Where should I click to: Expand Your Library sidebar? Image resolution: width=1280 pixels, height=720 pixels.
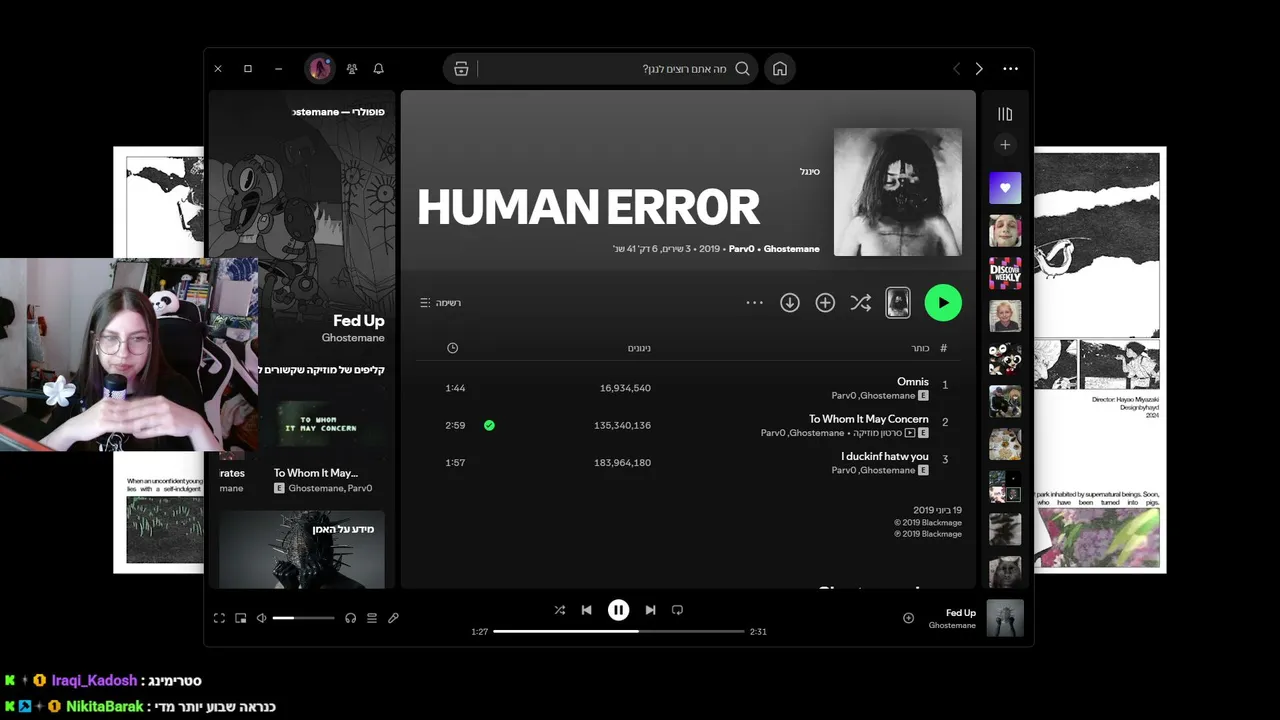tap(1005, 114)
